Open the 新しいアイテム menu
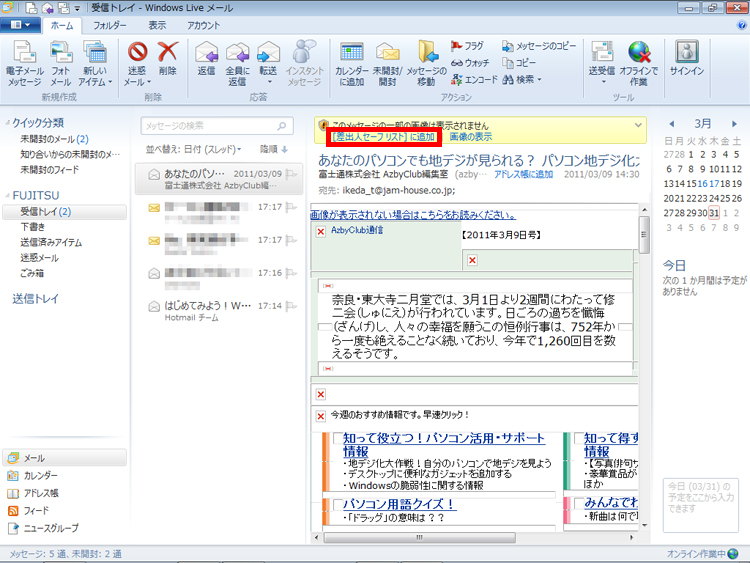The image size is (750, 563). coord(95,63)
